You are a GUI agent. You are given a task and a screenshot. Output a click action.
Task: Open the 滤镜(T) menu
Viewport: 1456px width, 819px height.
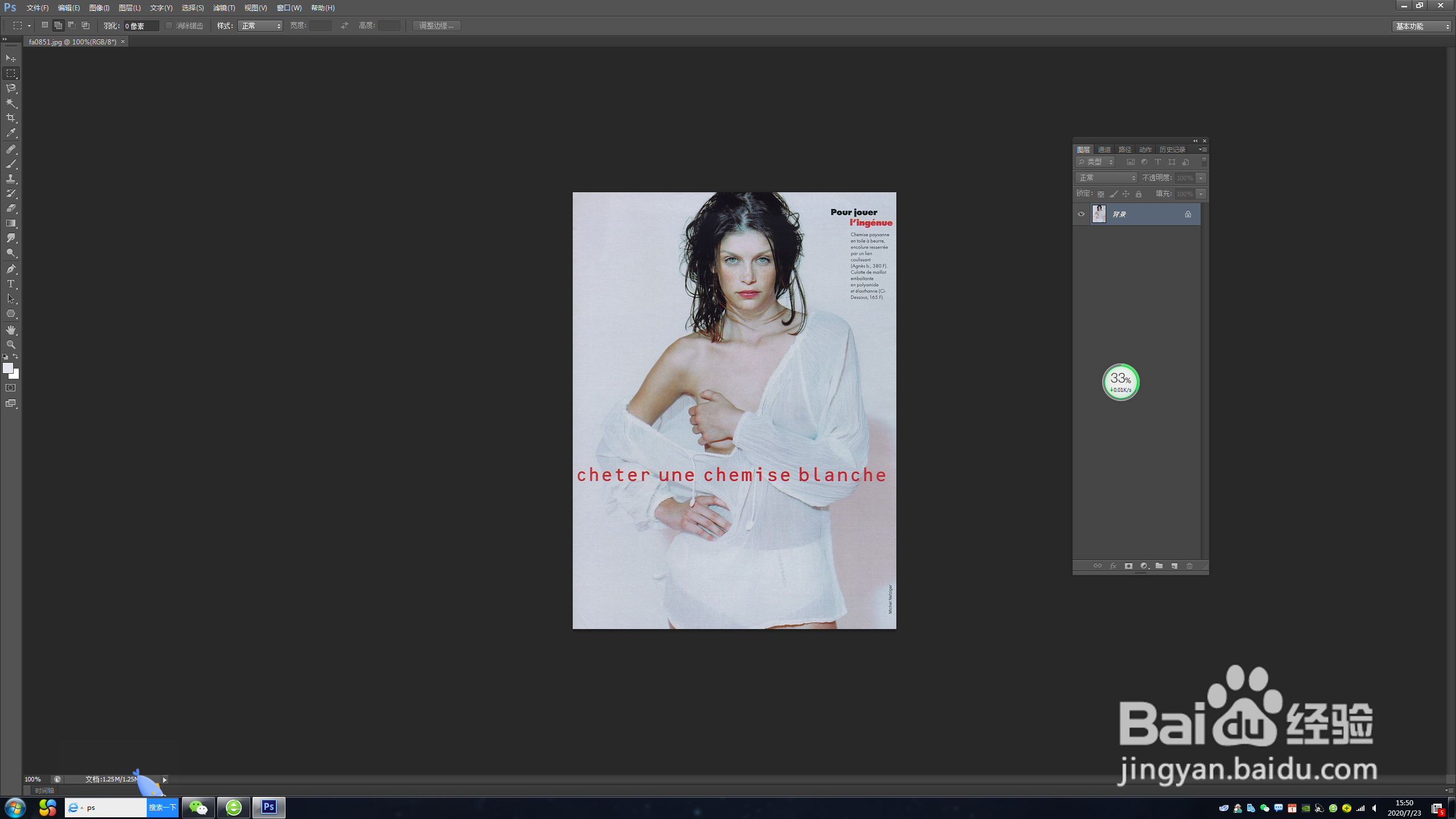224,8
